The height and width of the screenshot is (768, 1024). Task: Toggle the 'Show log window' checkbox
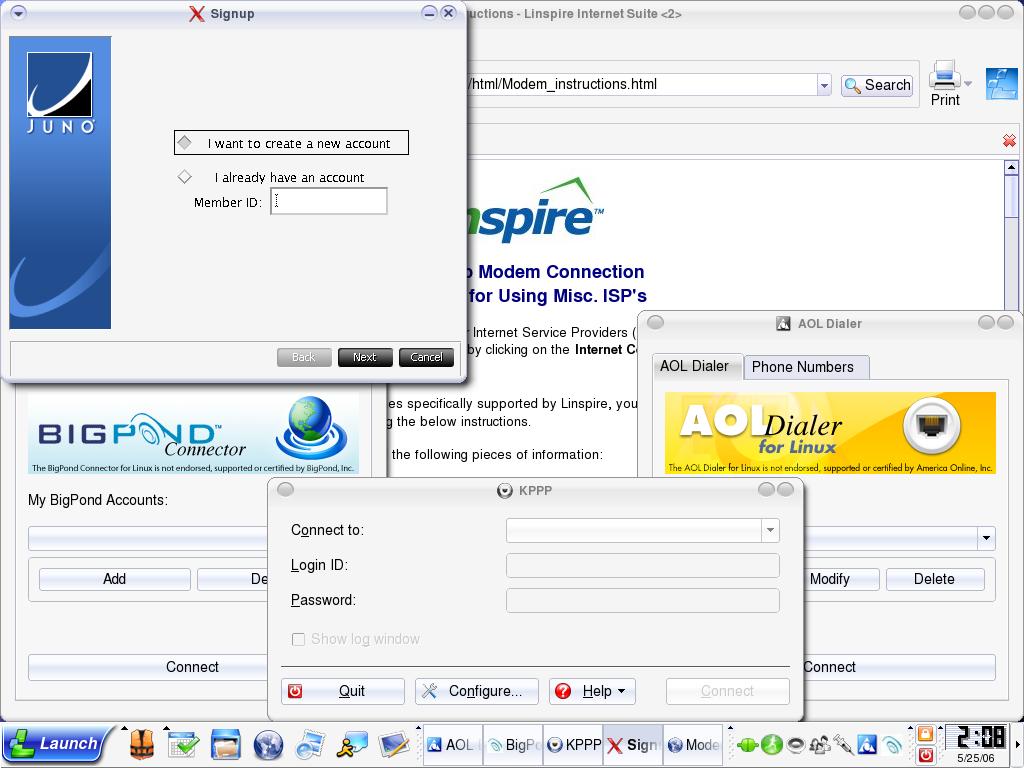click(298, 639)
